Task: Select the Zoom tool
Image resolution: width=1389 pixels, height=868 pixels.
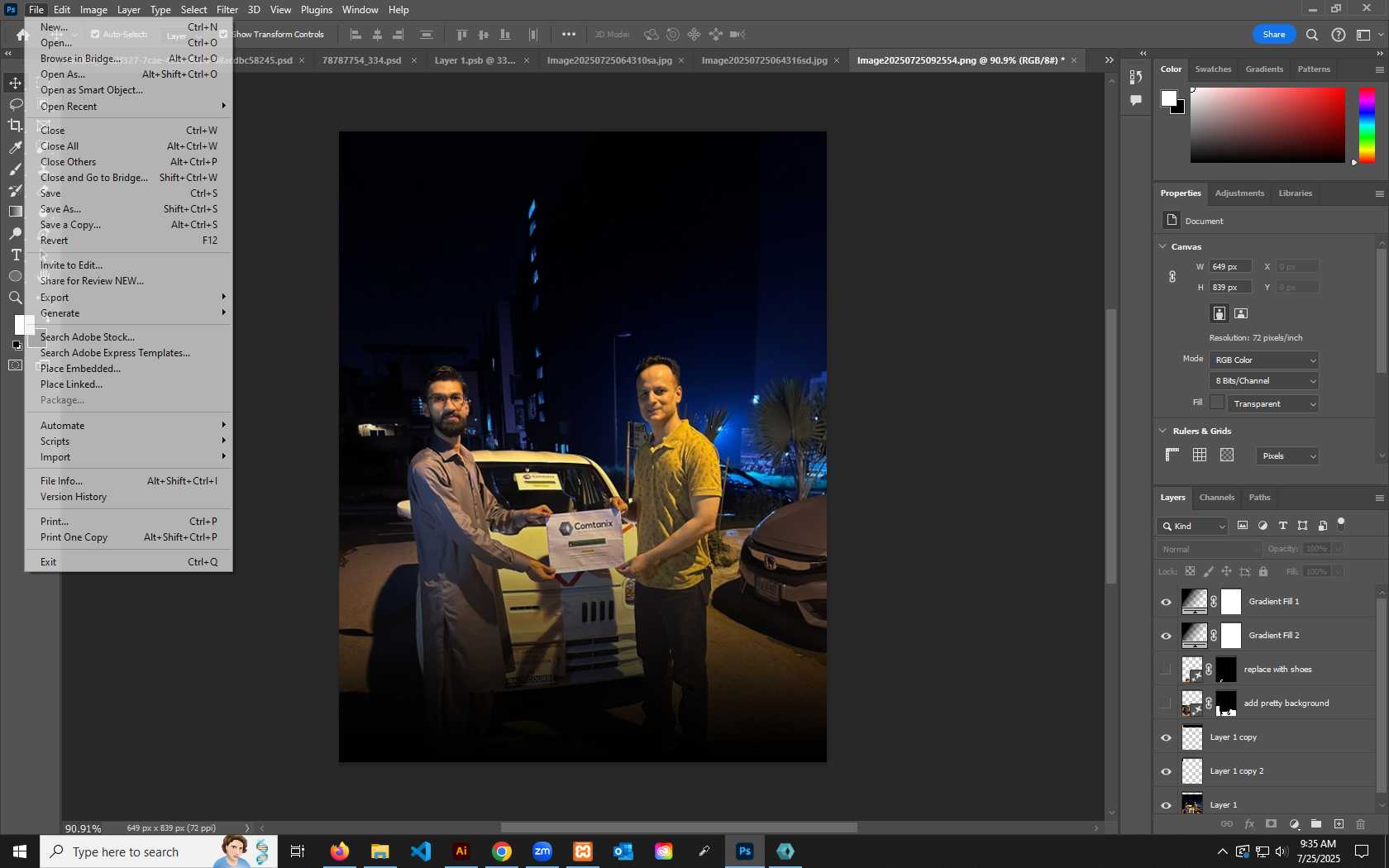Action: (16, 298)
